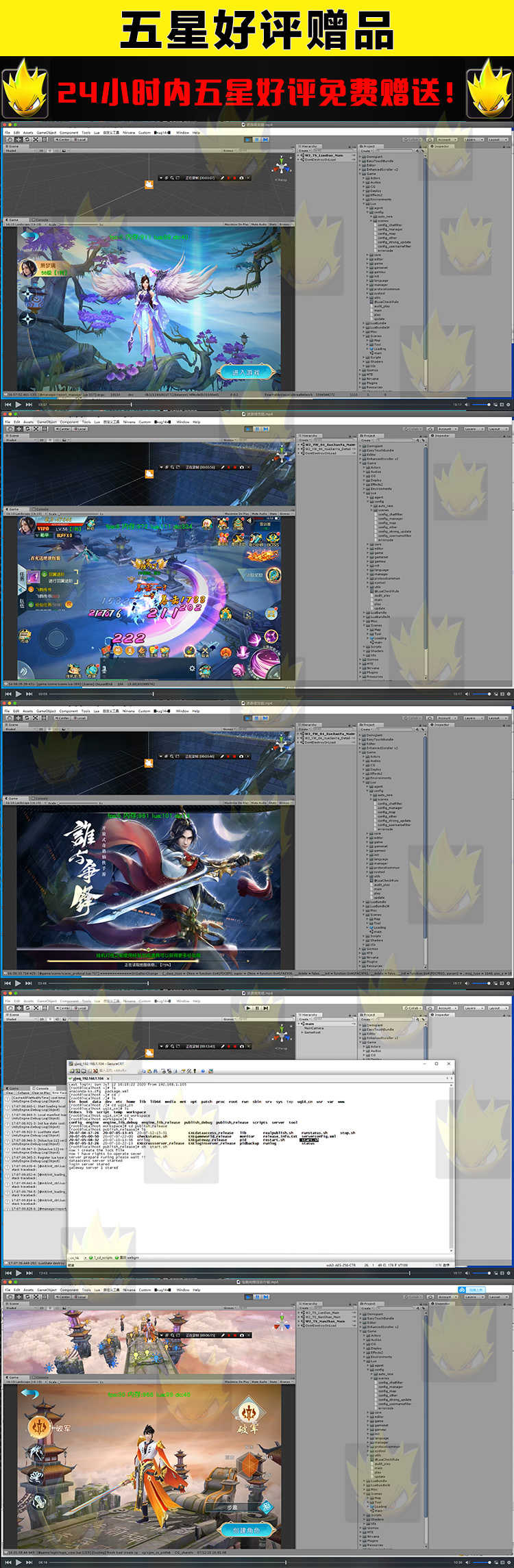This screenshot has width=514, height=1568.
Task: Toggle Stats in winged fairy game view
Action: [x=273, y=224]
